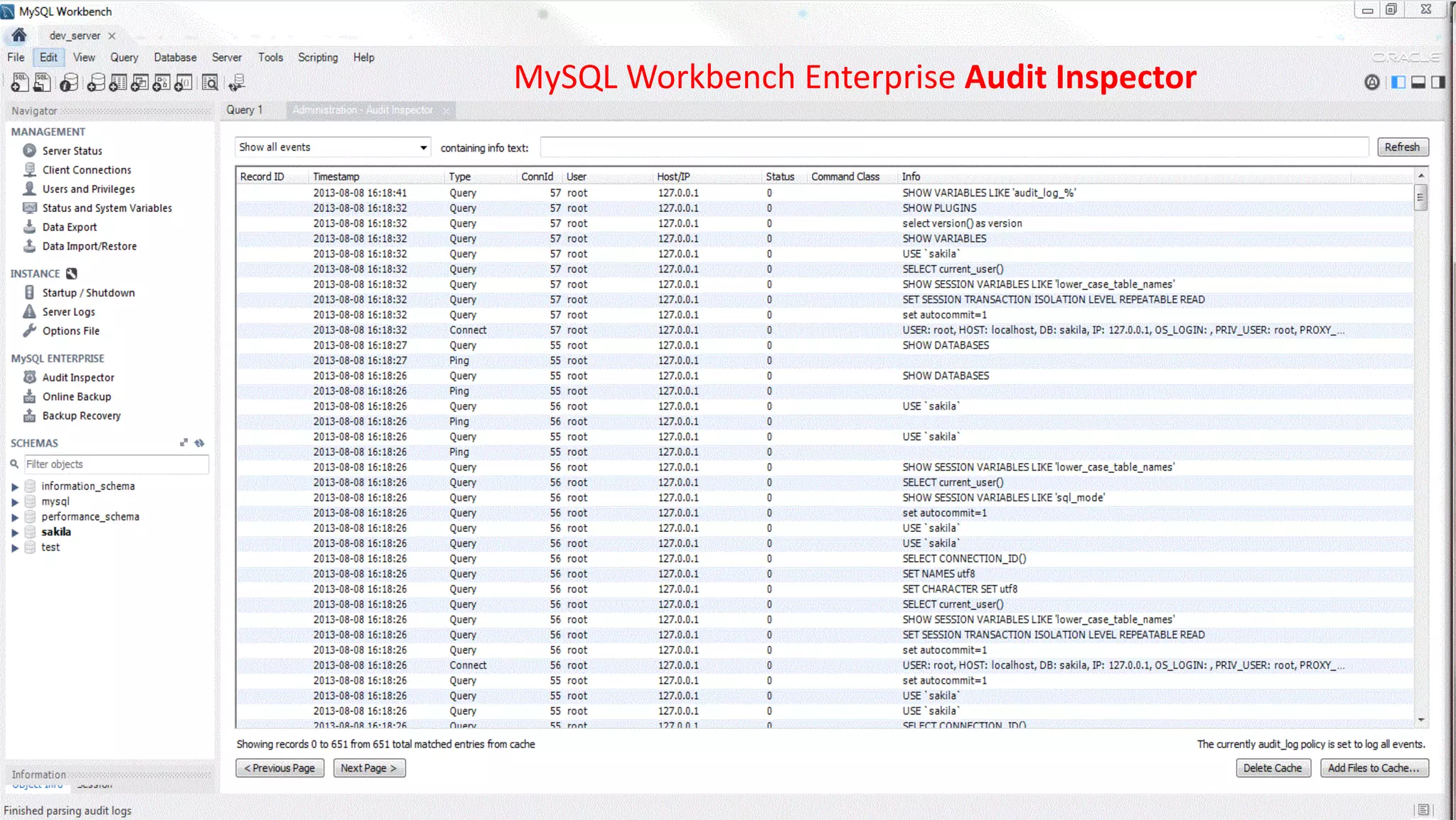Screen dimensions: 1456x820
Task: Create new table toolbar icon
Action: [118, 82]
